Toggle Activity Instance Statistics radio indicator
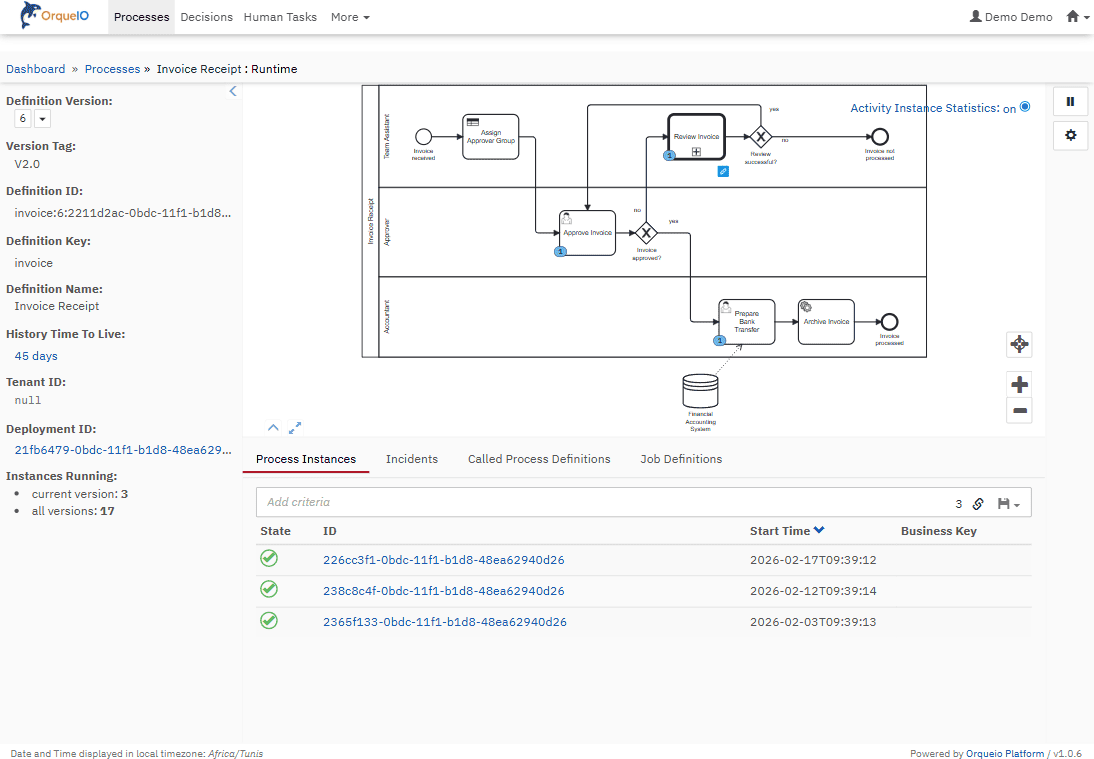 pos(1025,107)
